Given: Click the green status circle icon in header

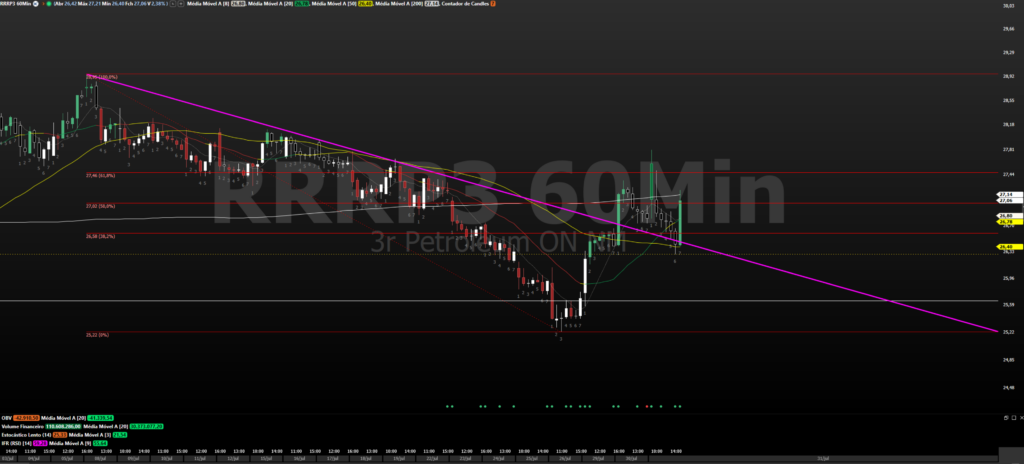Looking at the screenshot, I should pos(48,4).
